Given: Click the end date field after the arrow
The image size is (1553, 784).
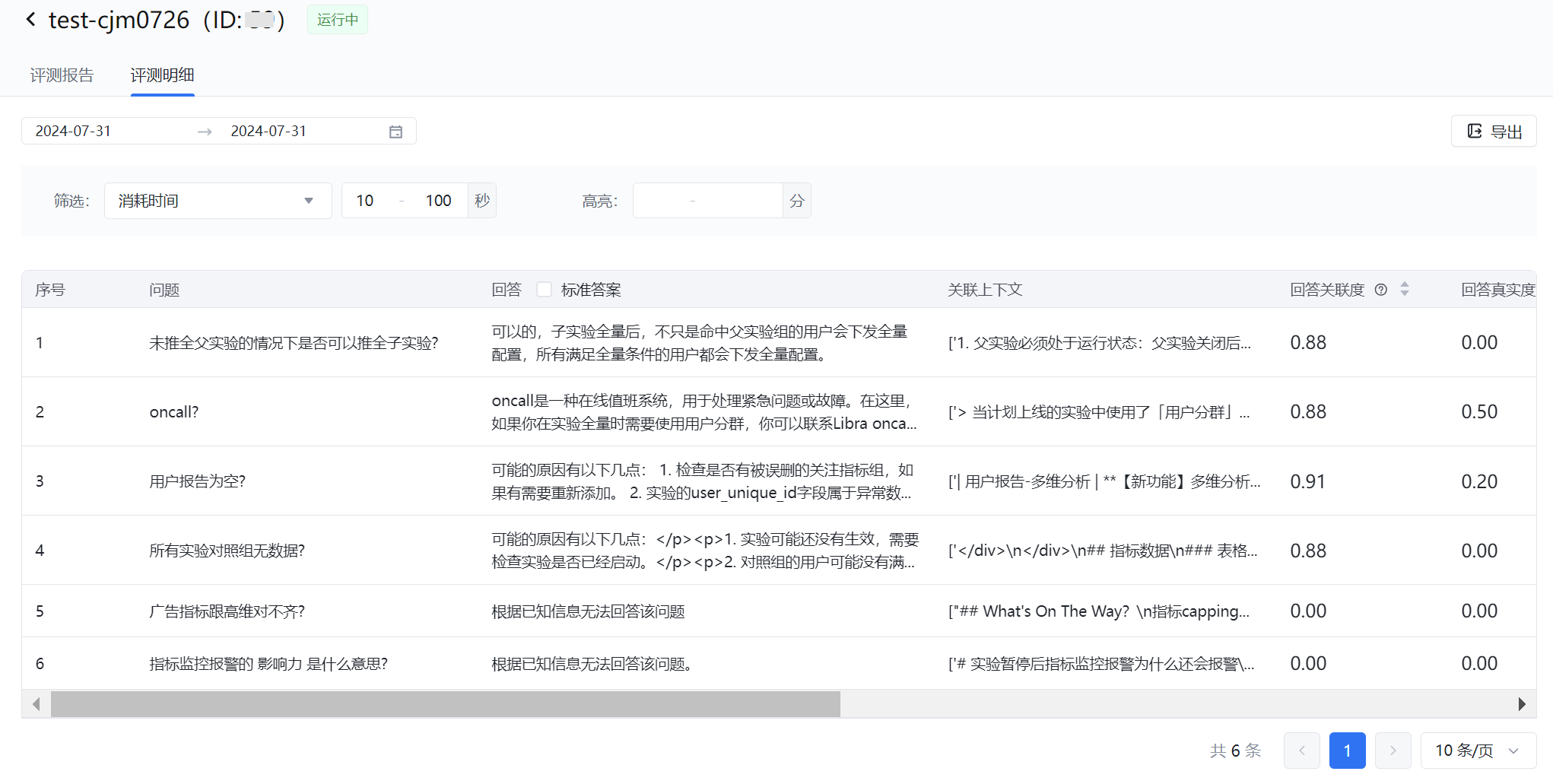Looking at the screenshot, I should click(x=268, y=131).
